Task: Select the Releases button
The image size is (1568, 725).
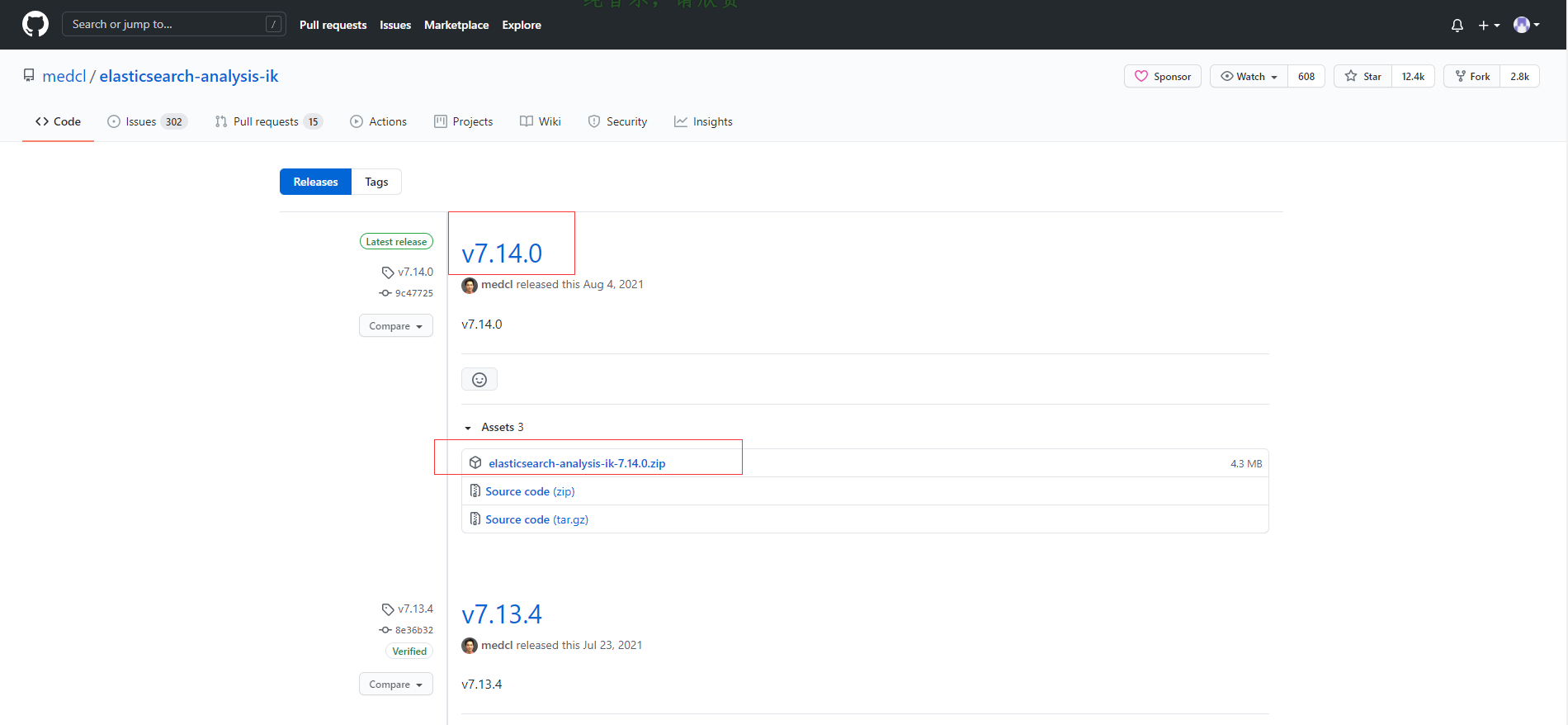Action: coord(315,182)
